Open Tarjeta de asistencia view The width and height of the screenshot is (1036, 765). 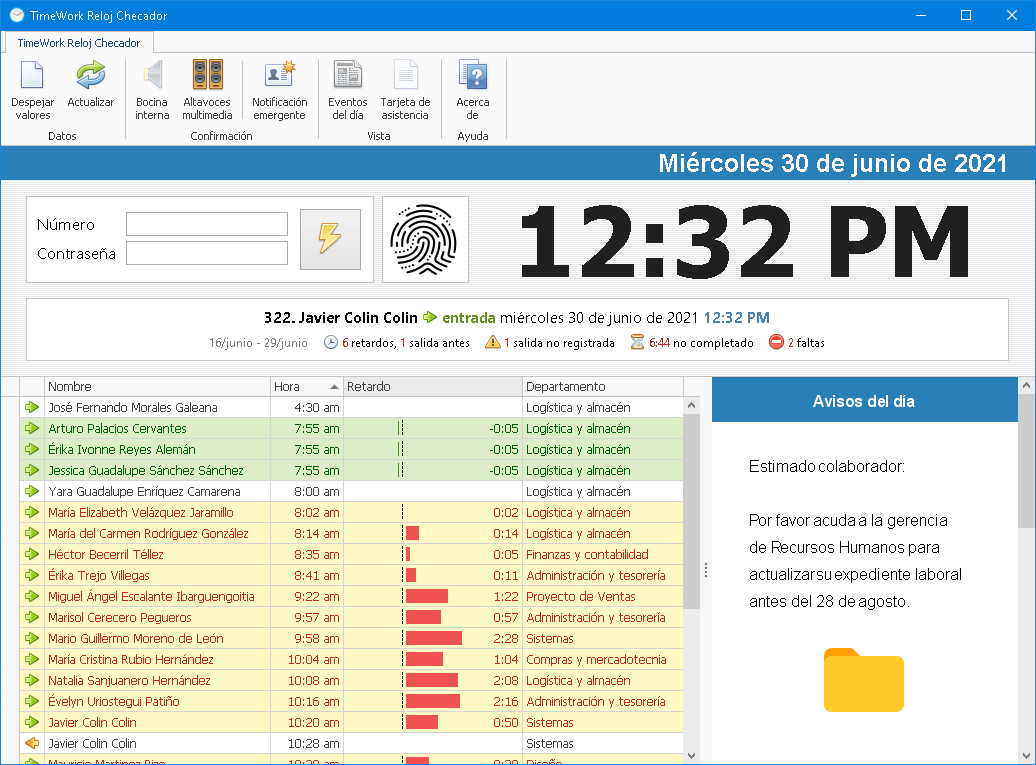[405, 77]
